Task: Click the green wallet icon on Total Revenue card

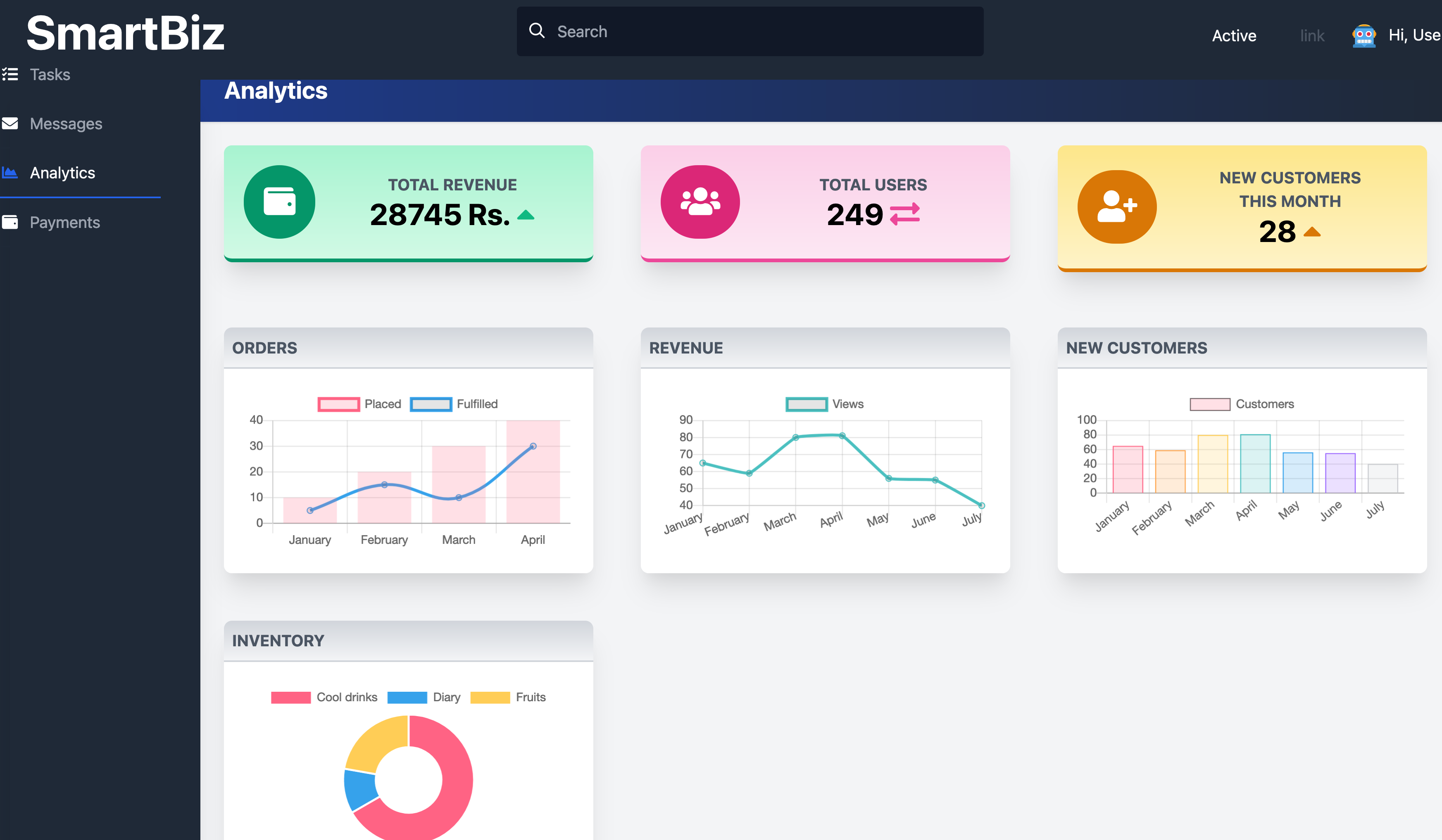Action: pos(279,202)
